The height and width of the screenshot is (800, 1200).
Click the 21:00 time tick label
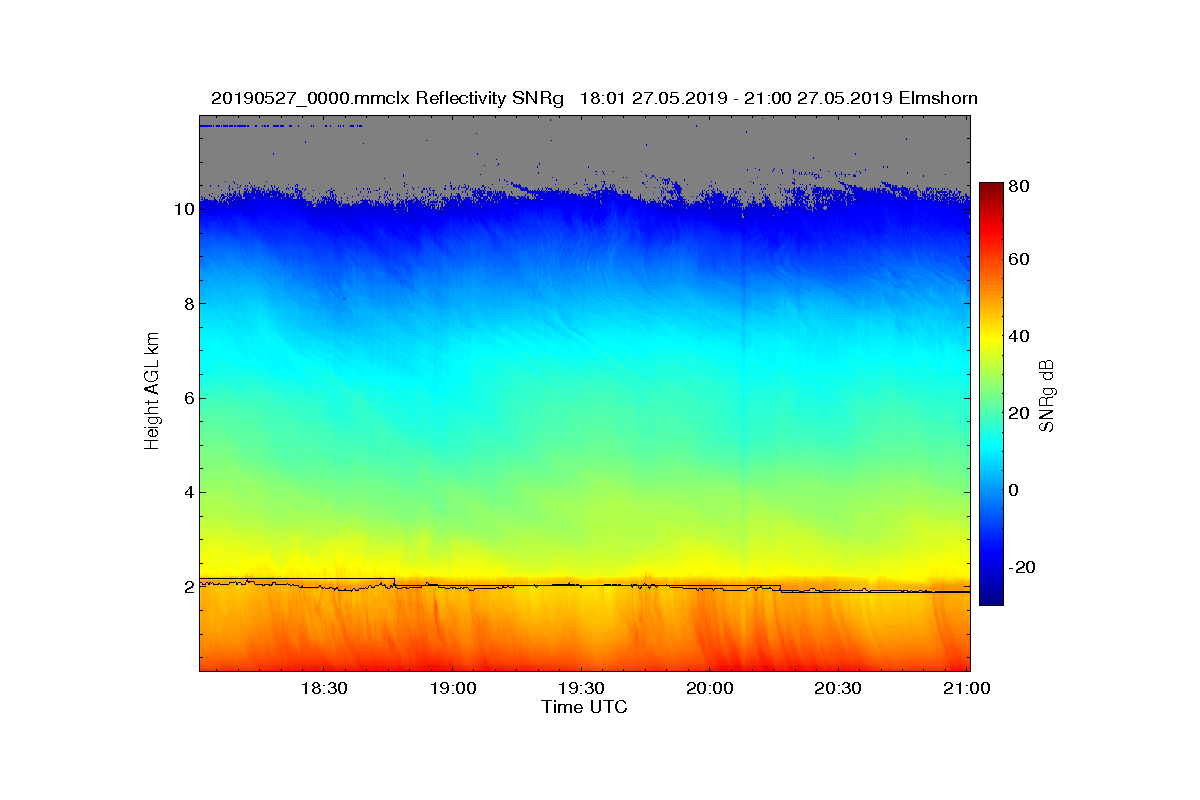point(967,689)
